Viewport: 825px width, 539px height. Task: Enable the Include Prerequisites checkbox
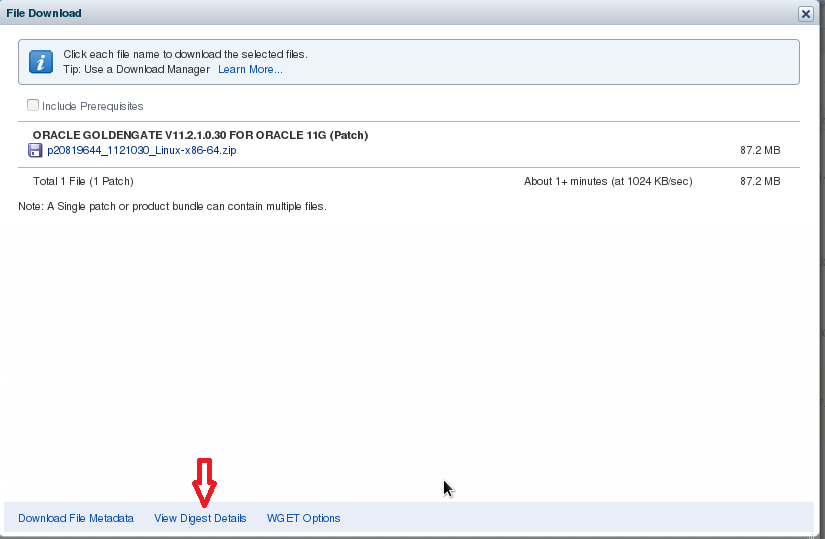(x=33, y=105)
